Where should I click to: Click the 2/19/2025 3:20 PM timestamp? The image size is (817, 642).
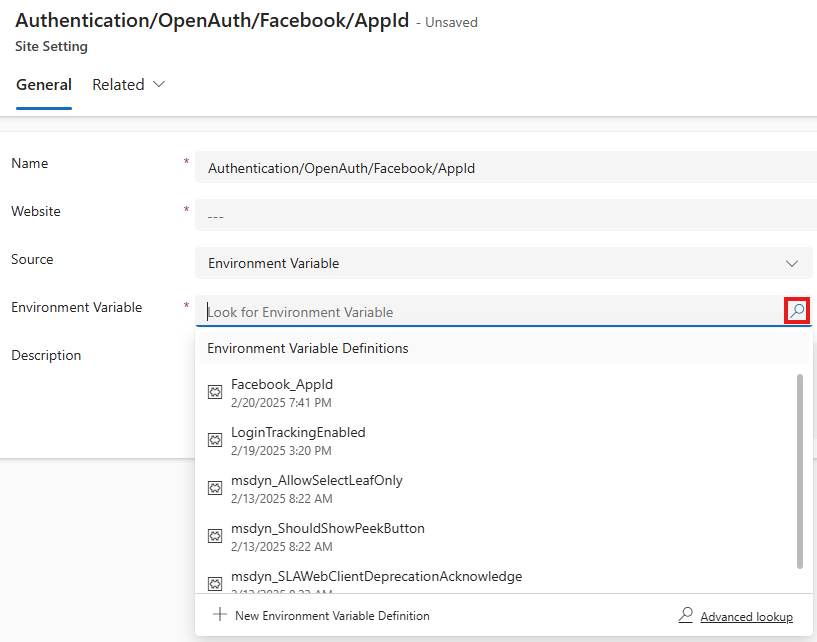tap(281, 450)
